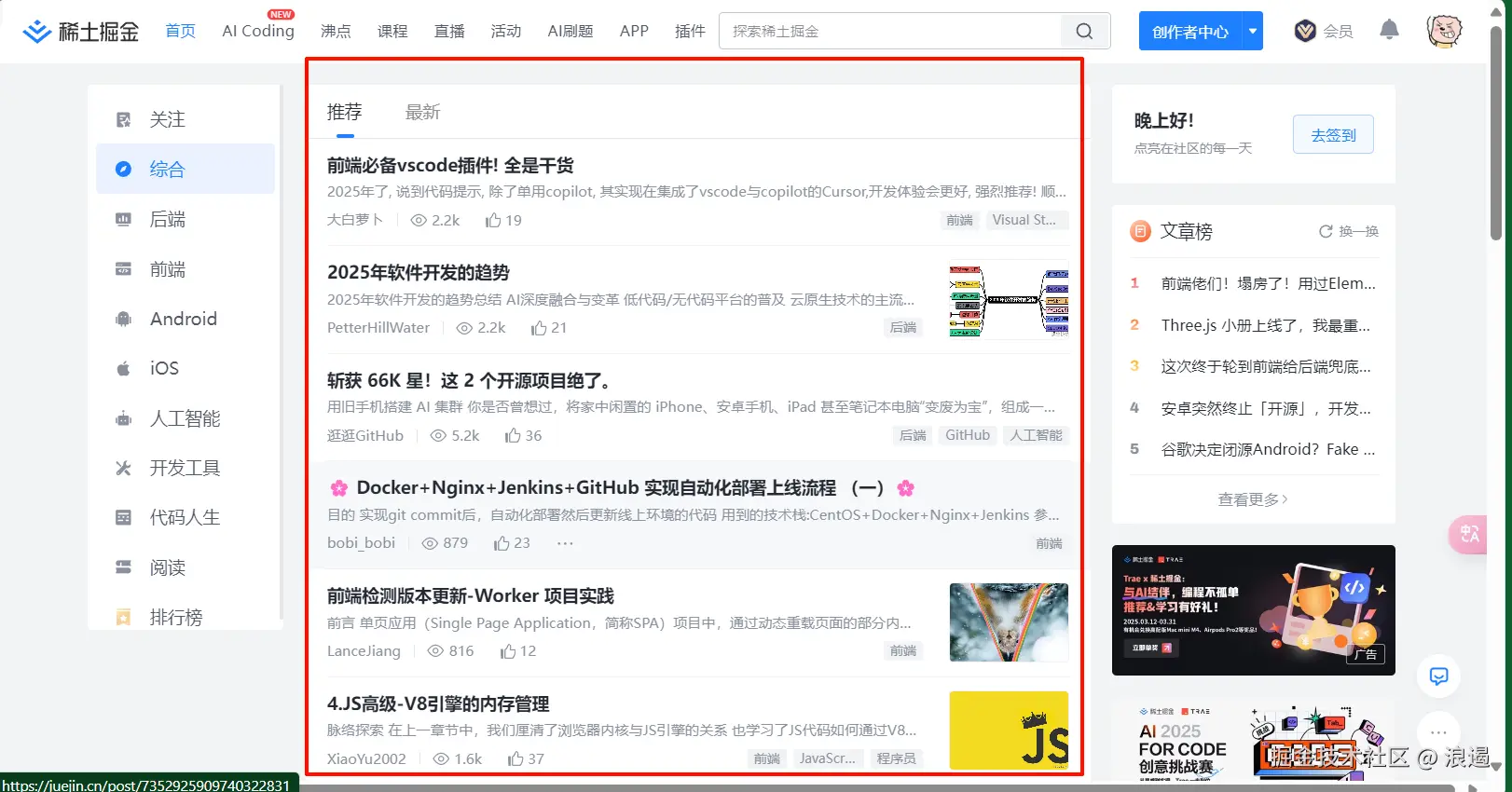Select the Android sidebar icon
Viewport: 1512px width, 792px height.
coord(123,319)
